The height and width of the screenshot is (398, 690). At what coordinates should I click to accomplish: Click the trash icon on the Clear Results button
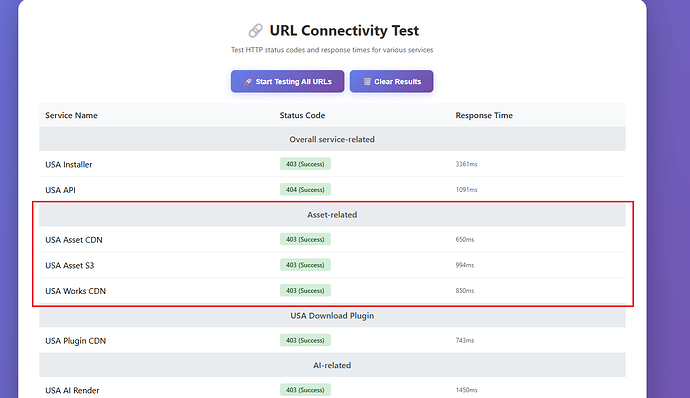point(367,81)
